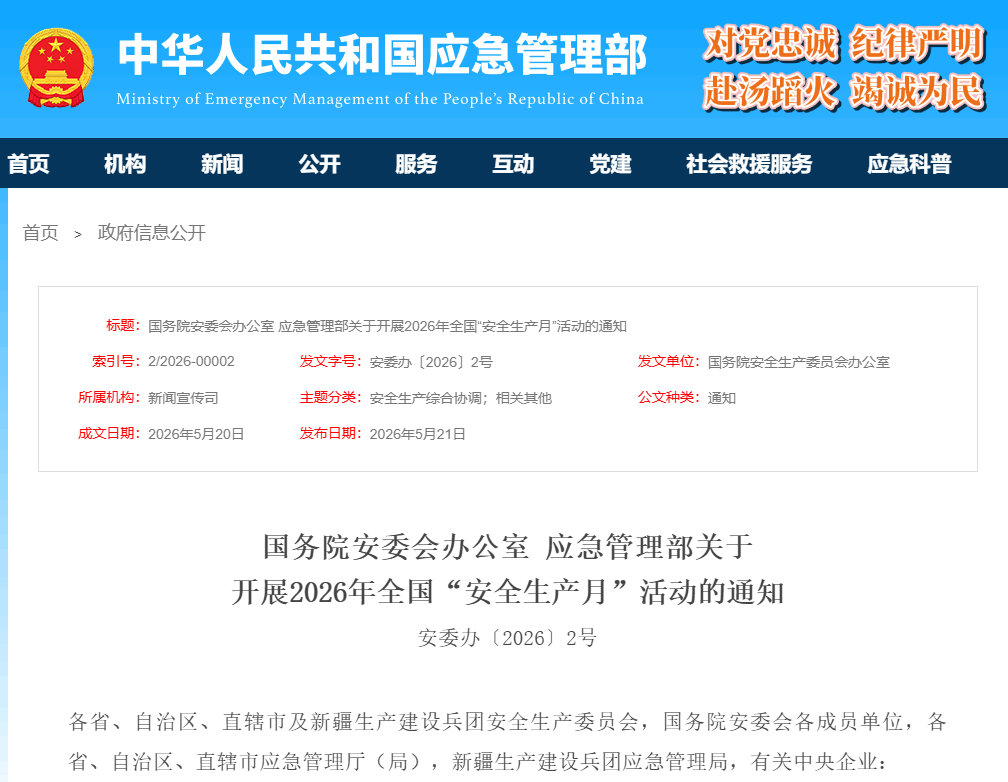Open the 互动 navigation item
Viewport: 1008px width, 782px height.
(x=514, y=164)
